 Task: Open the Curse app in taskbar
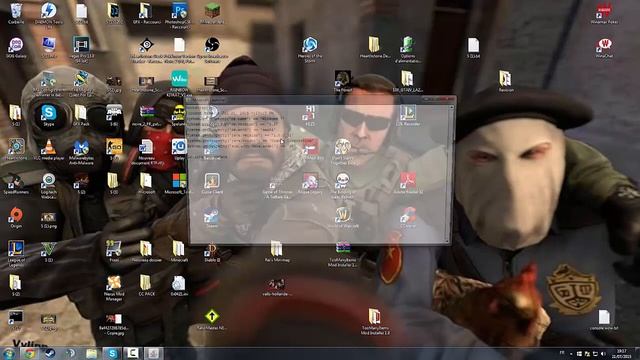click(x=132, y=353)
